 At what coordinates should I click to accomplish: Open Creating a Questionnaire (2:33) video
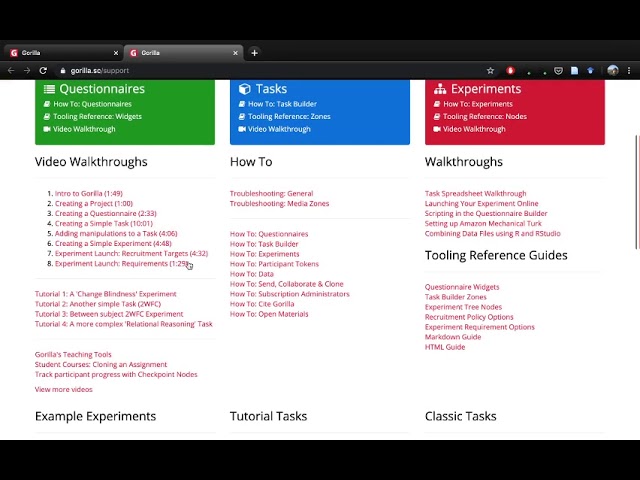point(106,213)
